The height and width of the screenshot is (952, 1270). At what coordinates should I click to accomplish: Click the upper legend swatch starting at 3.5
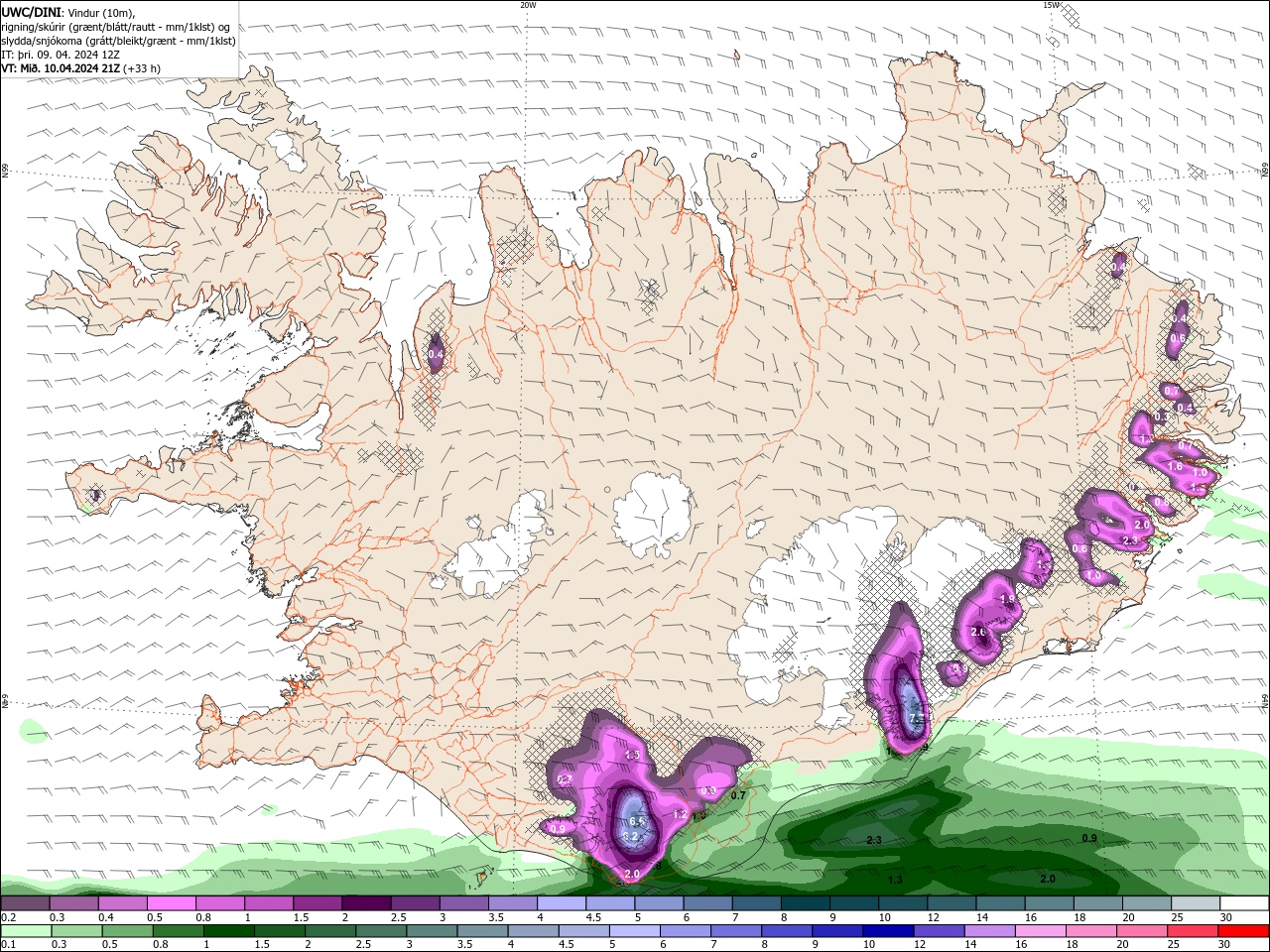coord(512,903)
